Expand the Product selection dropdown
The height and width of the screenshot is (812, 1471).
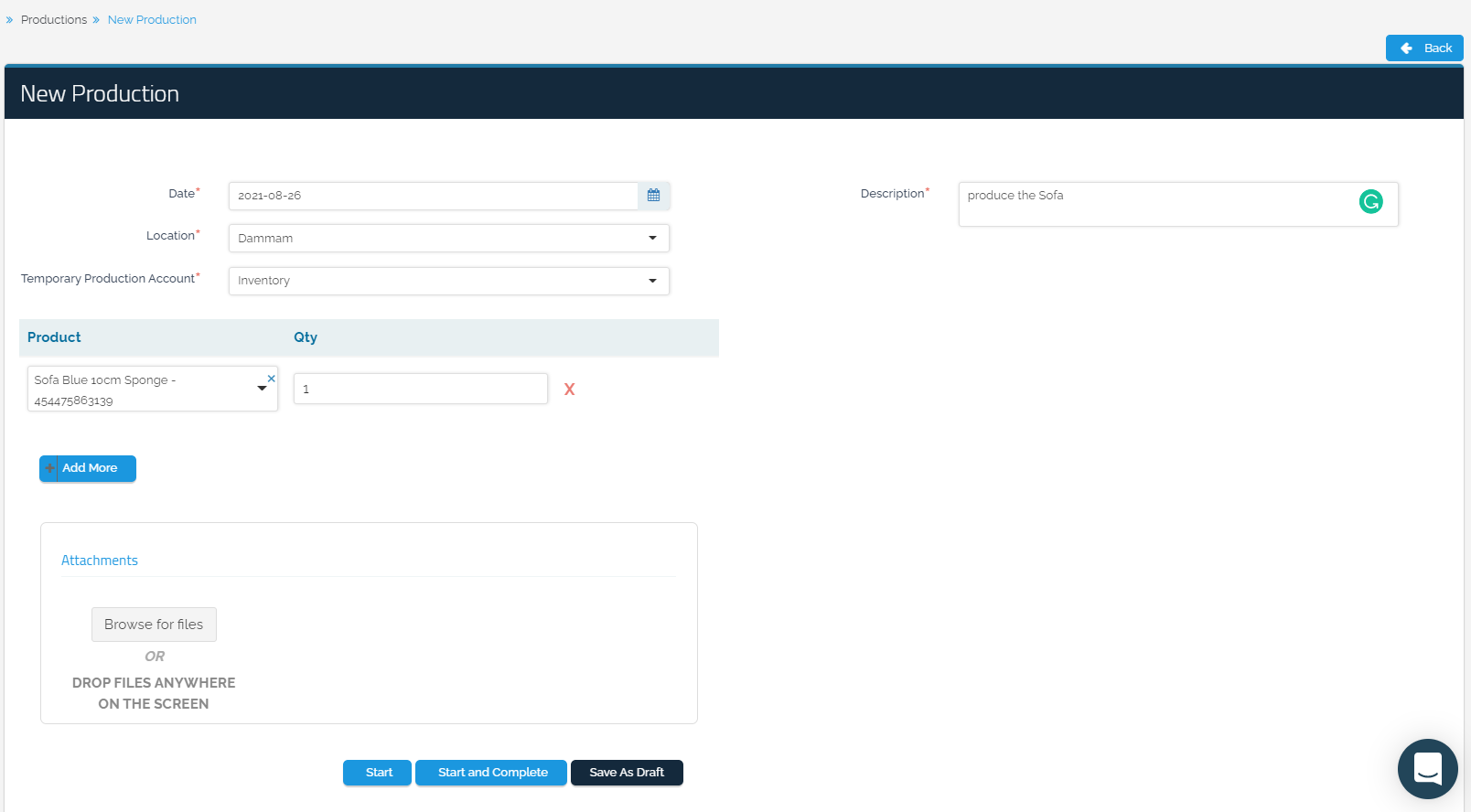click(262, 389)
